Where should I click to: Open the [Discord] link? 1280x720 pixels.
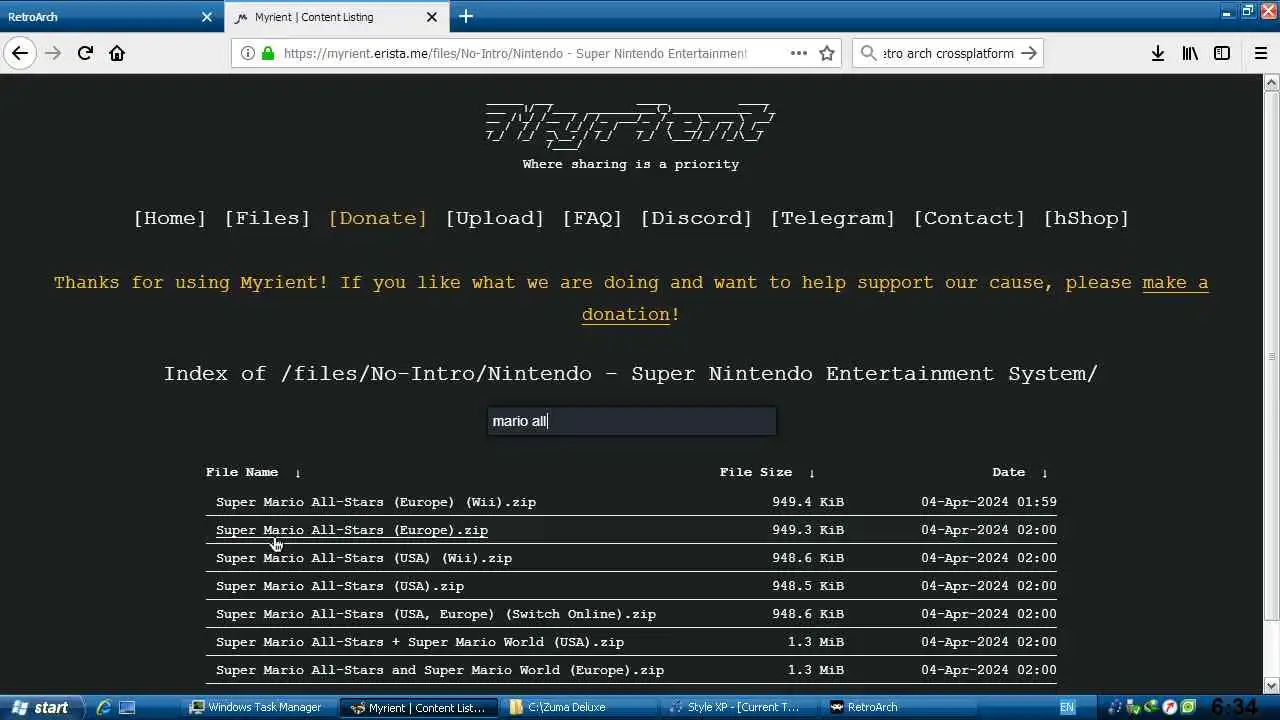coord(696,218)
